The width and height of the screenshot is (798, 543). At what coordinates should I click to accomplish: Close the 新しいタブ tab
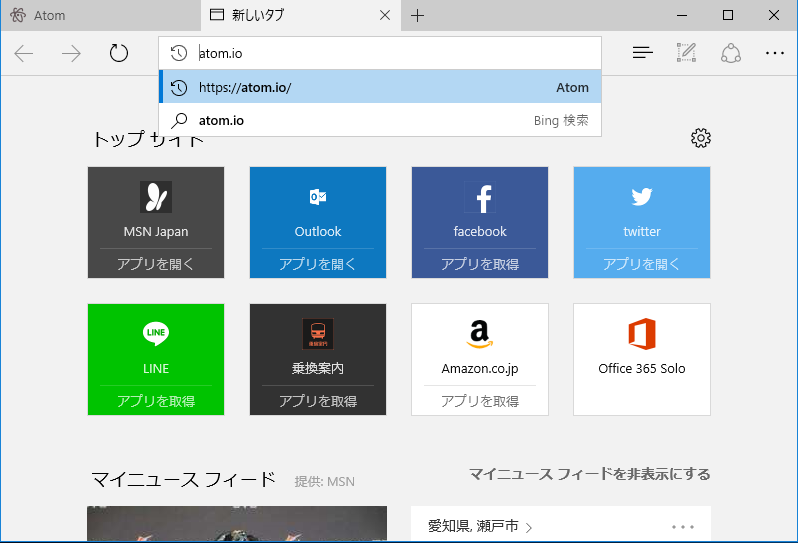[x=385, y=15]
